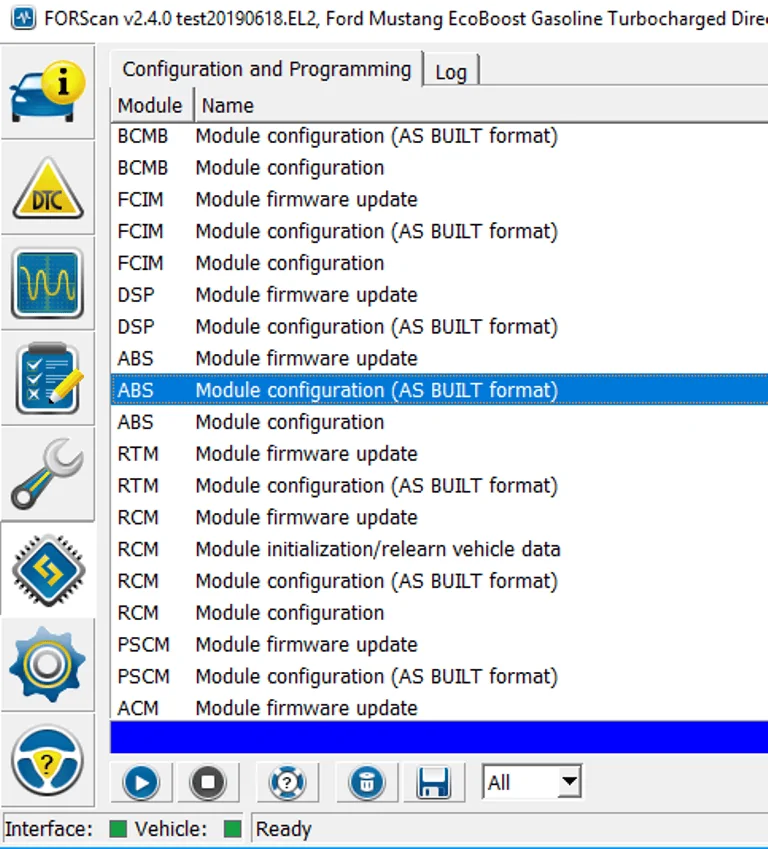Open the All filter dropdown
The width and height of the screenshot is (768, 849).
tap(532, 782)
